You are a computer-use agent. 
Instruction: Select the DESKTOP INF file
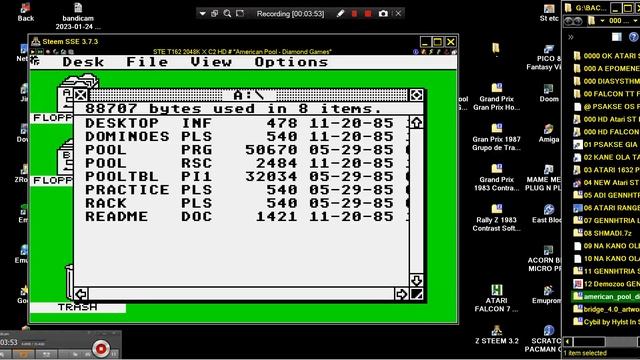(x=239, y=123)
